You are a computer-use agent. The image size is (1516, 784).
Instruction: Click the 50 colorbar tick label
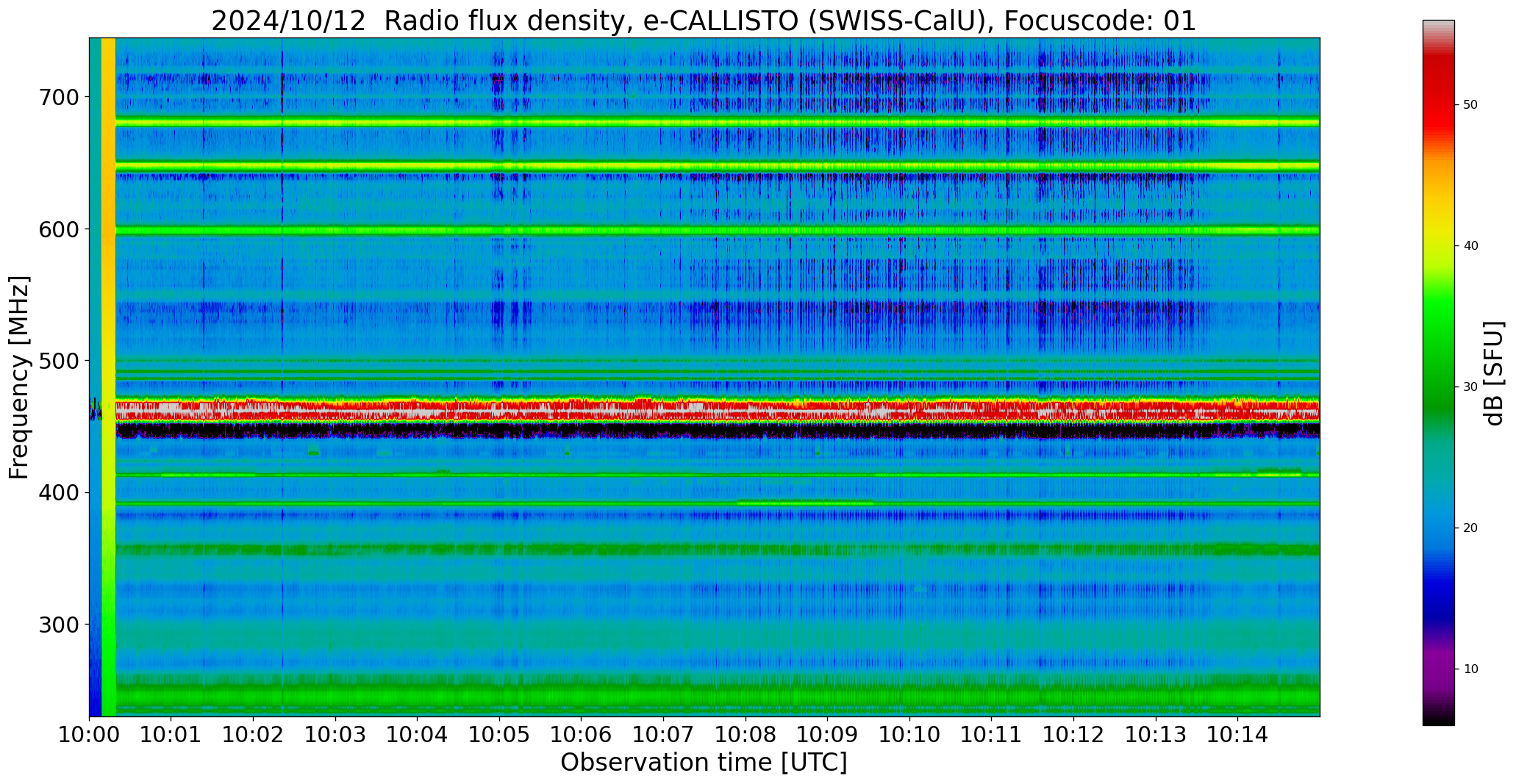pyautogui.click(x=1470, y=105)
